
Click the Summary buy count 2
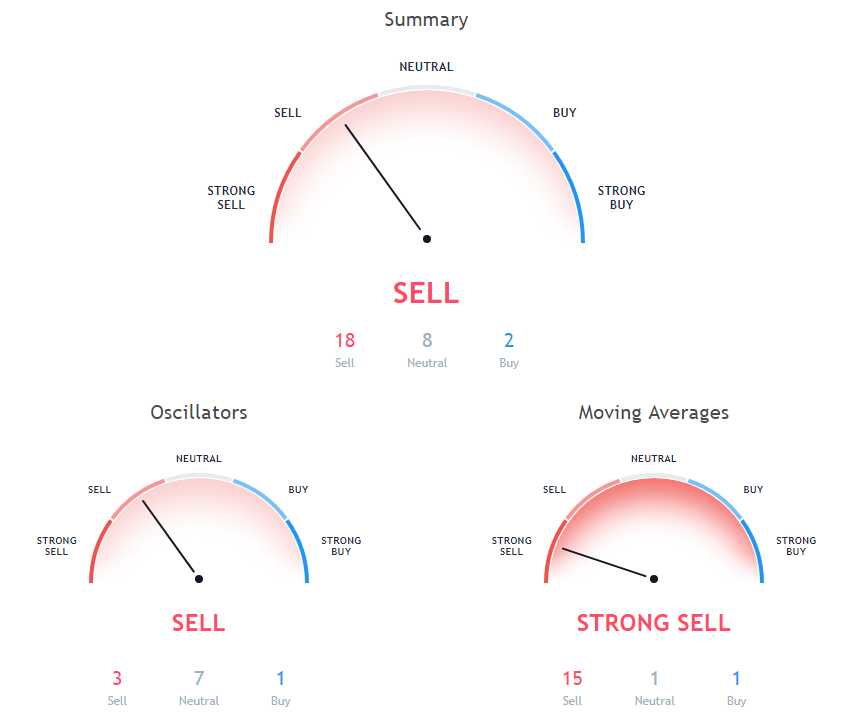(509, 340)
